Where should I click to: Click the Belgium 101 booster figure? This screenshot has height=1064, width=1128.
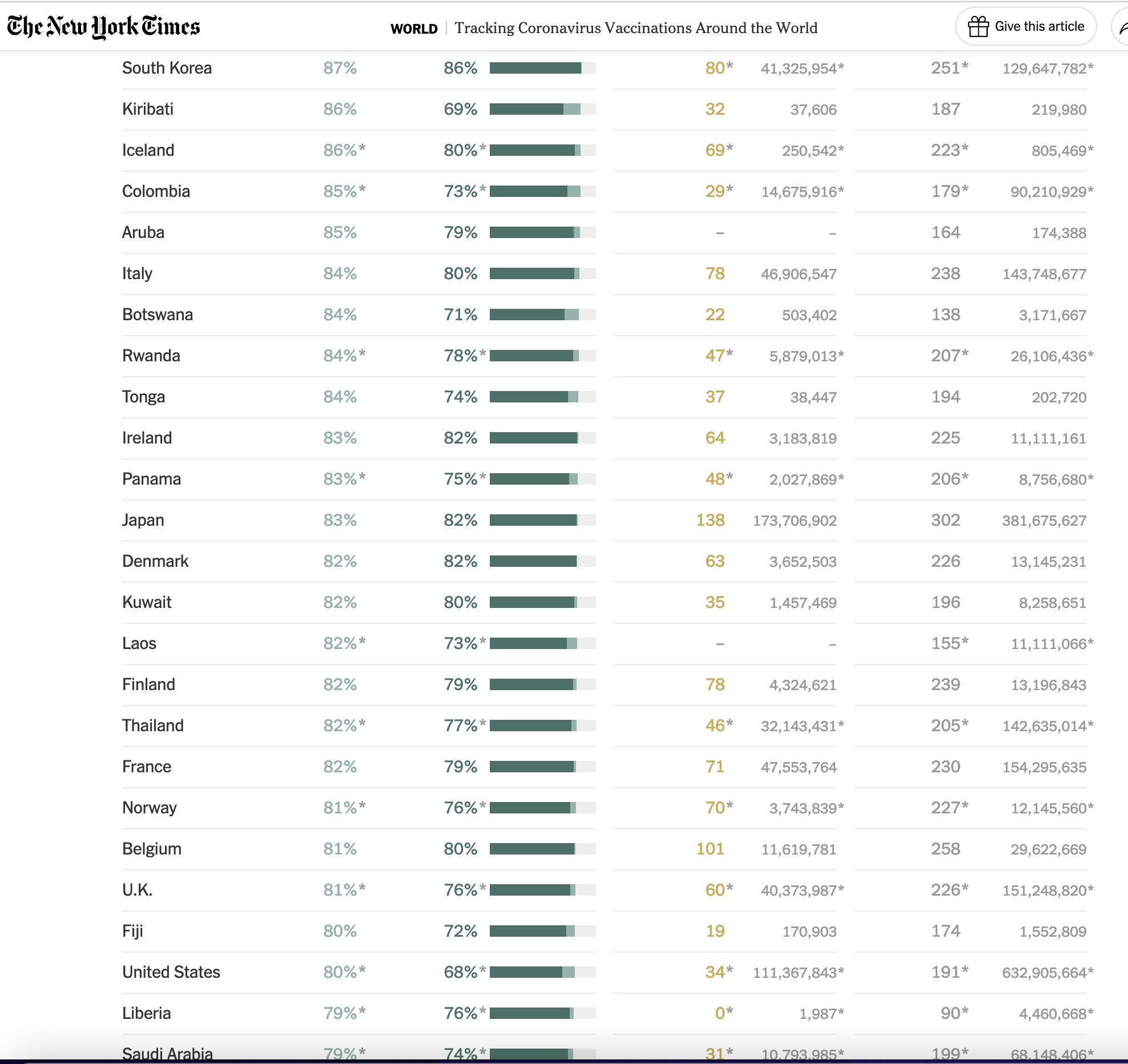pyautogui.click(x=710, y=849)
